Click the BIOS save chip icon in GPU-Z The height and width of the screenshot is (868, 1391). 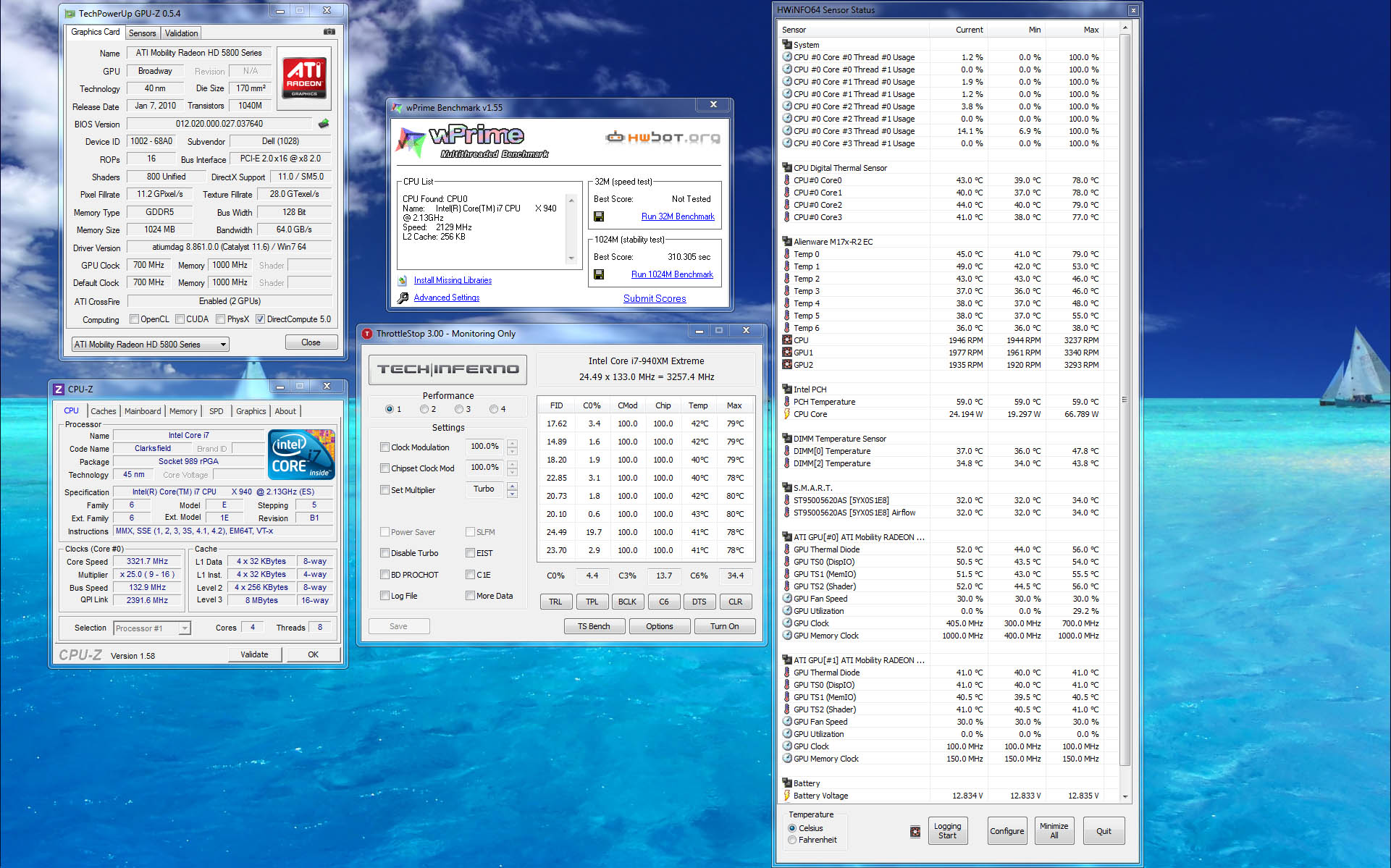(324, 124)
